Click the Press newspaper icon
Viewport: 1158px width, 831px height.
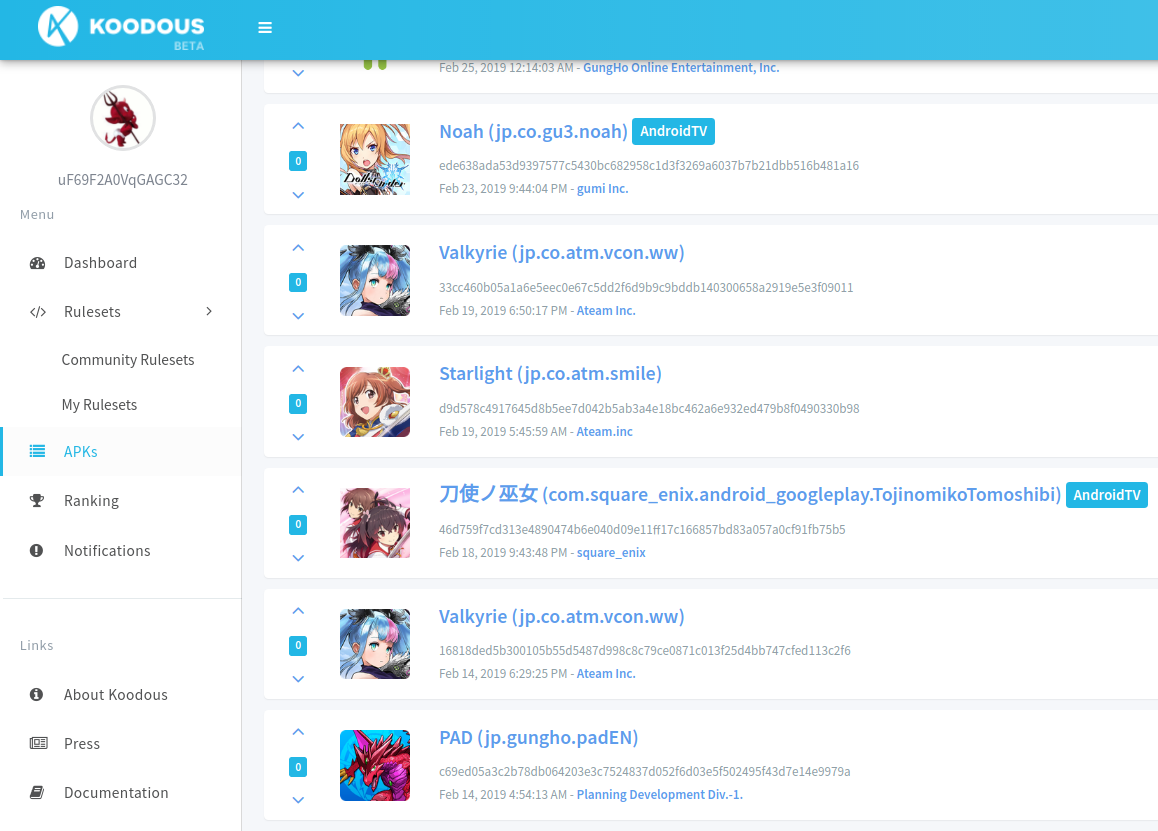point(38,743)
